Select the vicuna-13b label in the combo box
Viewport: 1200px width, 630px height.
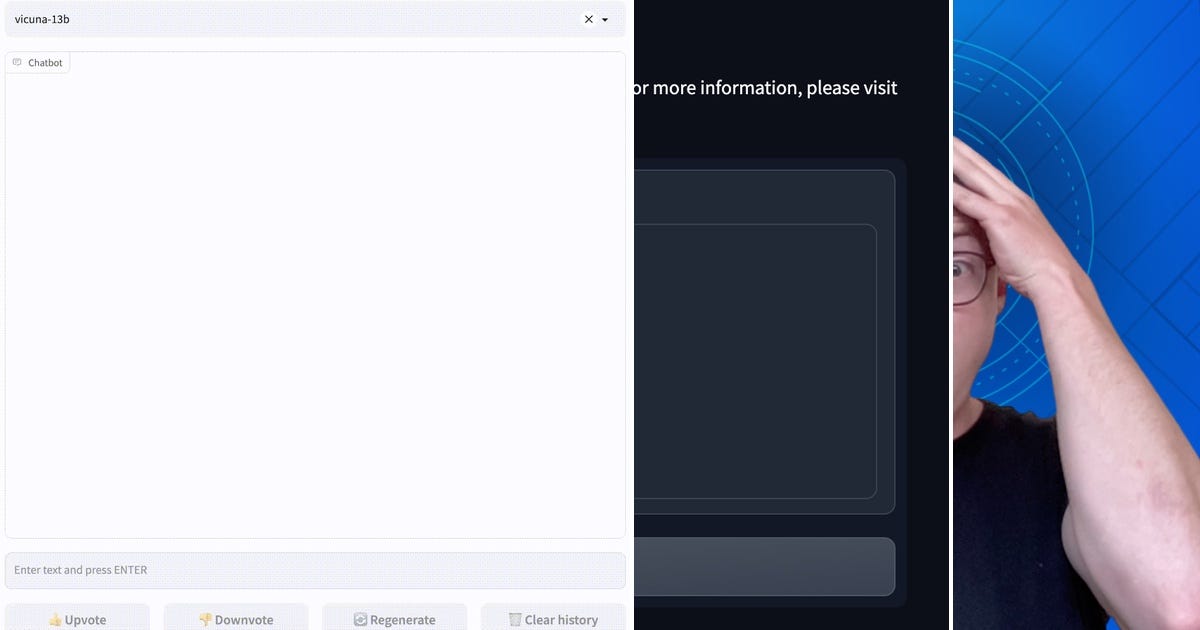[42, 19]
